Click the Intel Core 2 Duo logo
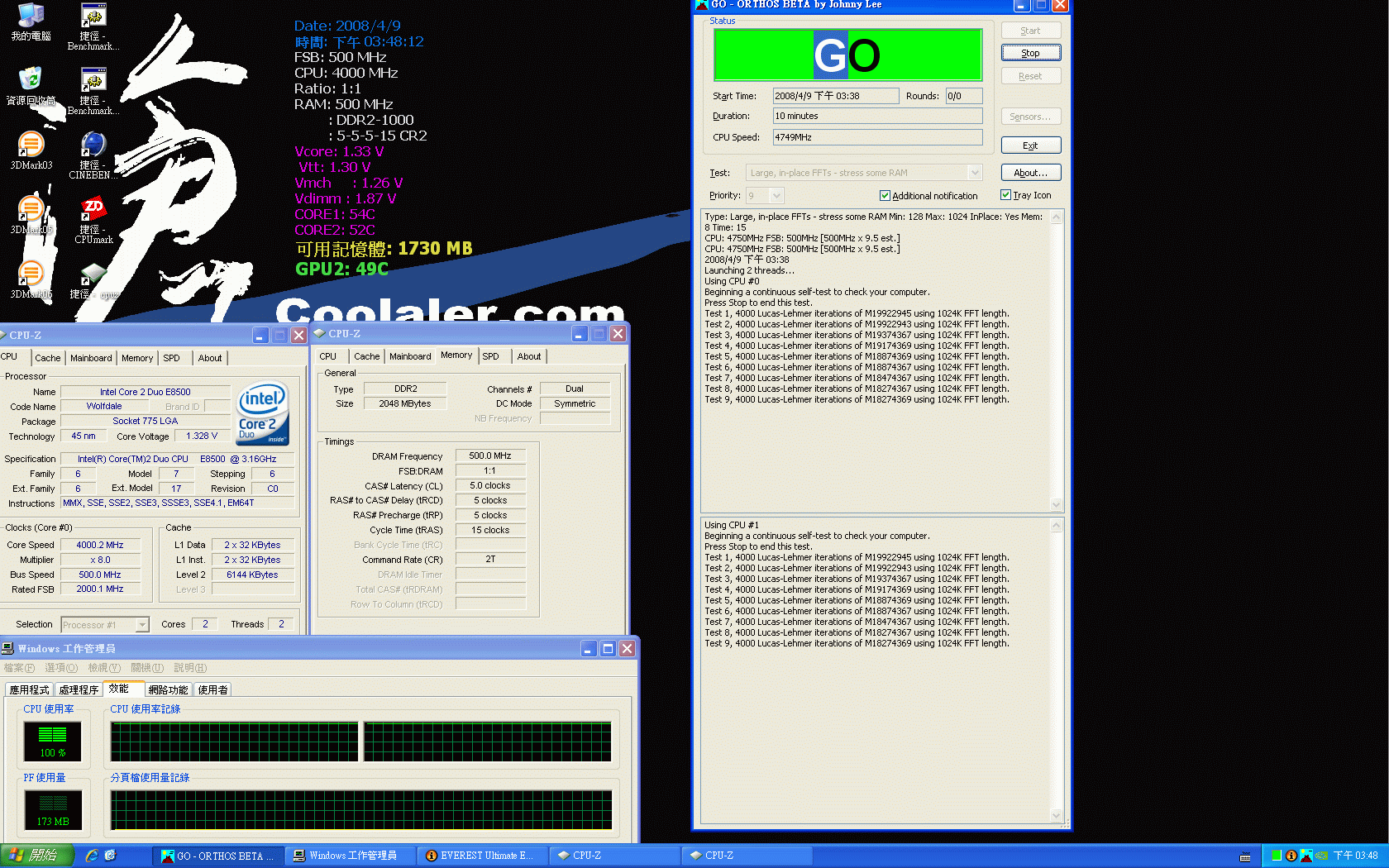Screen dimensions: 1389x868 tap(262, 413)
